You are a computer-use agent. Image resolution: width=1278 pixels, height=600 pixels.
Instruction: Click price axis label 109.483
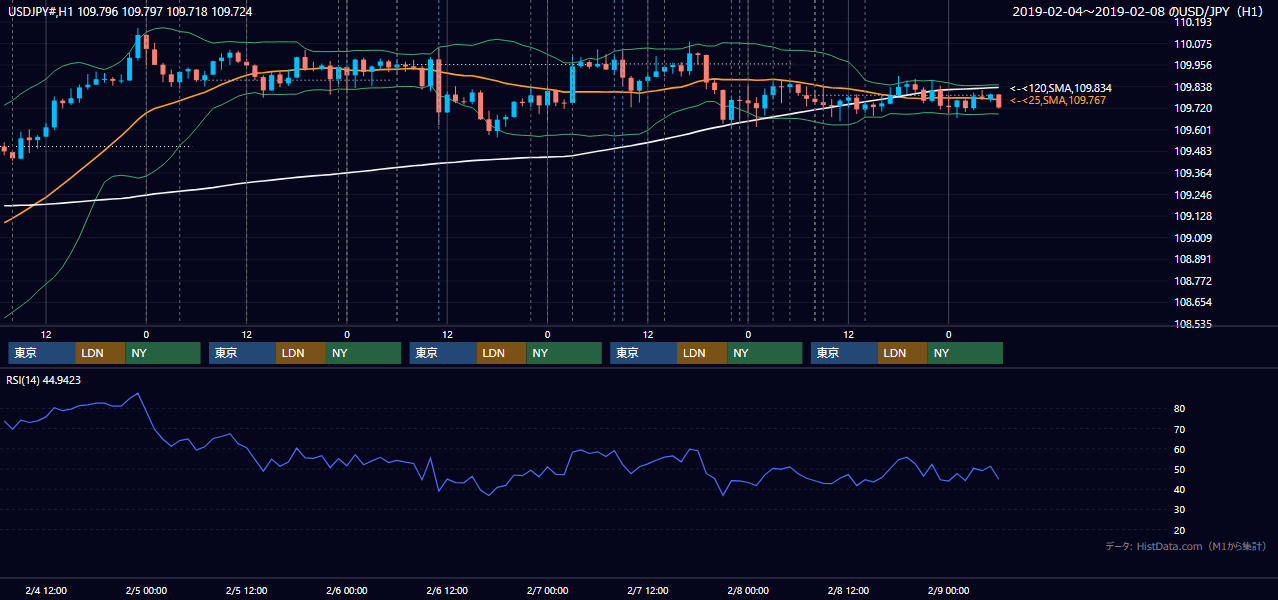tap(1193, 151)
